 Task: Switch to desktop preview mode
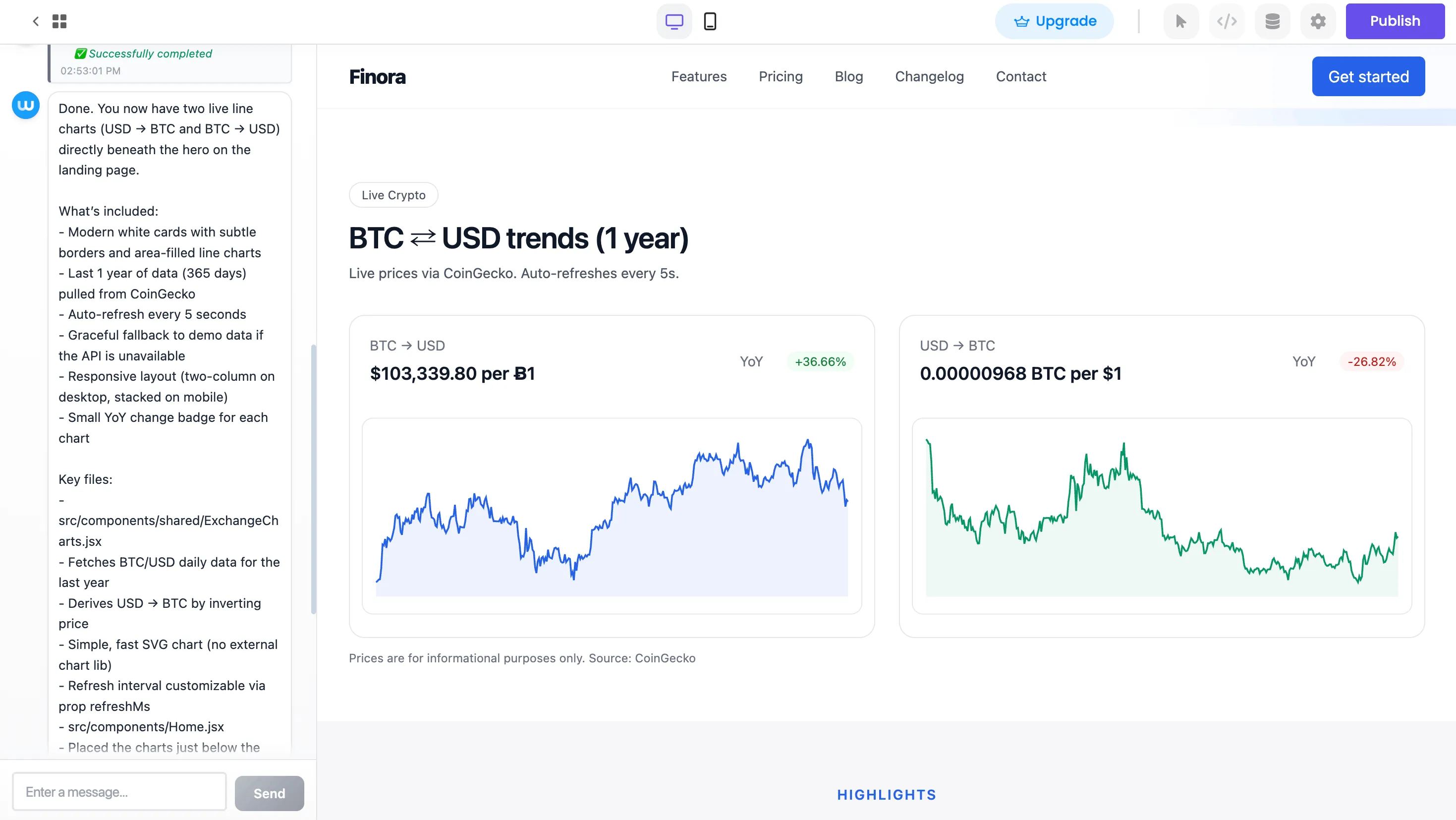674,21
